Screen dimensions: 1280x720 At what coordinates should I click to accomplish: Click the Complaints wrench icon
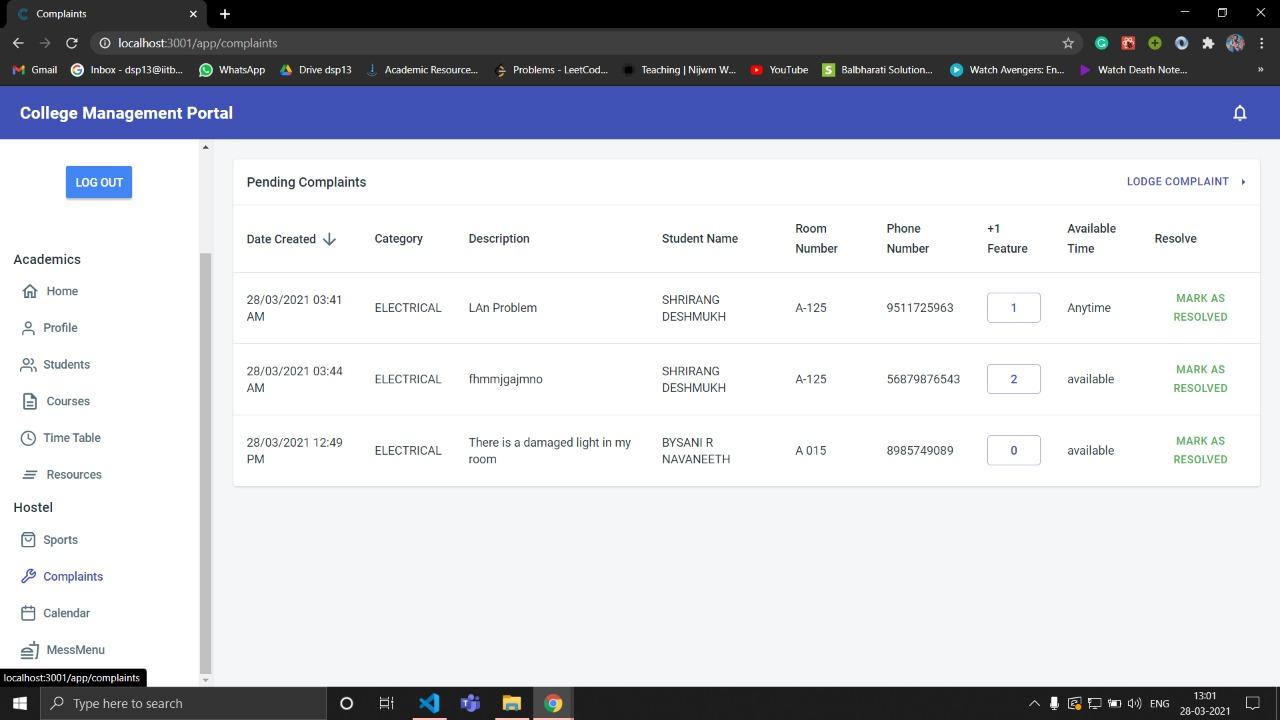tap(28, 576)
